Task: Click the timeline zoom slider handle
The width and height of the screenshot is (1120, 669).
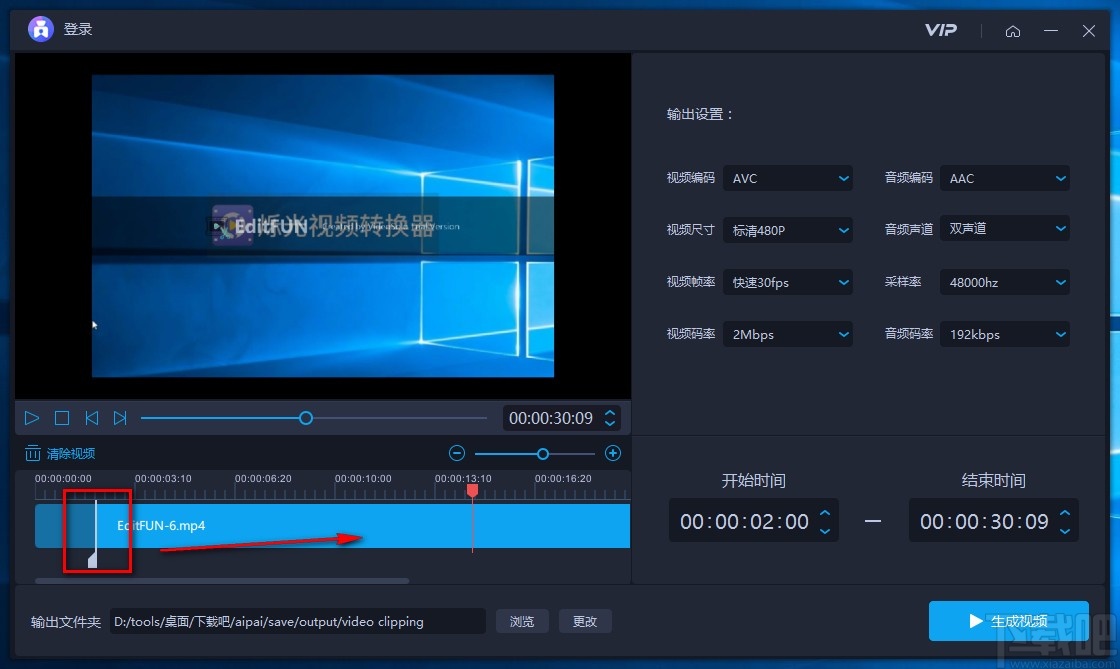Action: (x=543, y=453)
